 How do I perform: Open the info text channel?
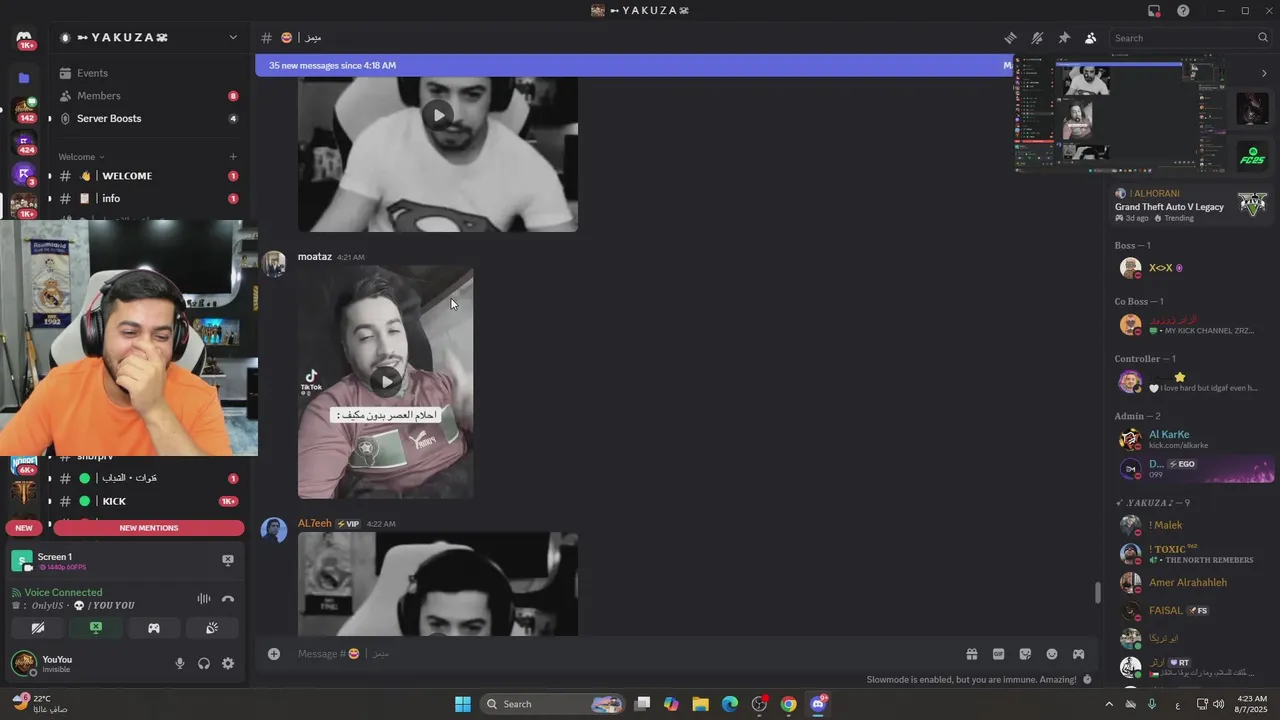point(148,198)
